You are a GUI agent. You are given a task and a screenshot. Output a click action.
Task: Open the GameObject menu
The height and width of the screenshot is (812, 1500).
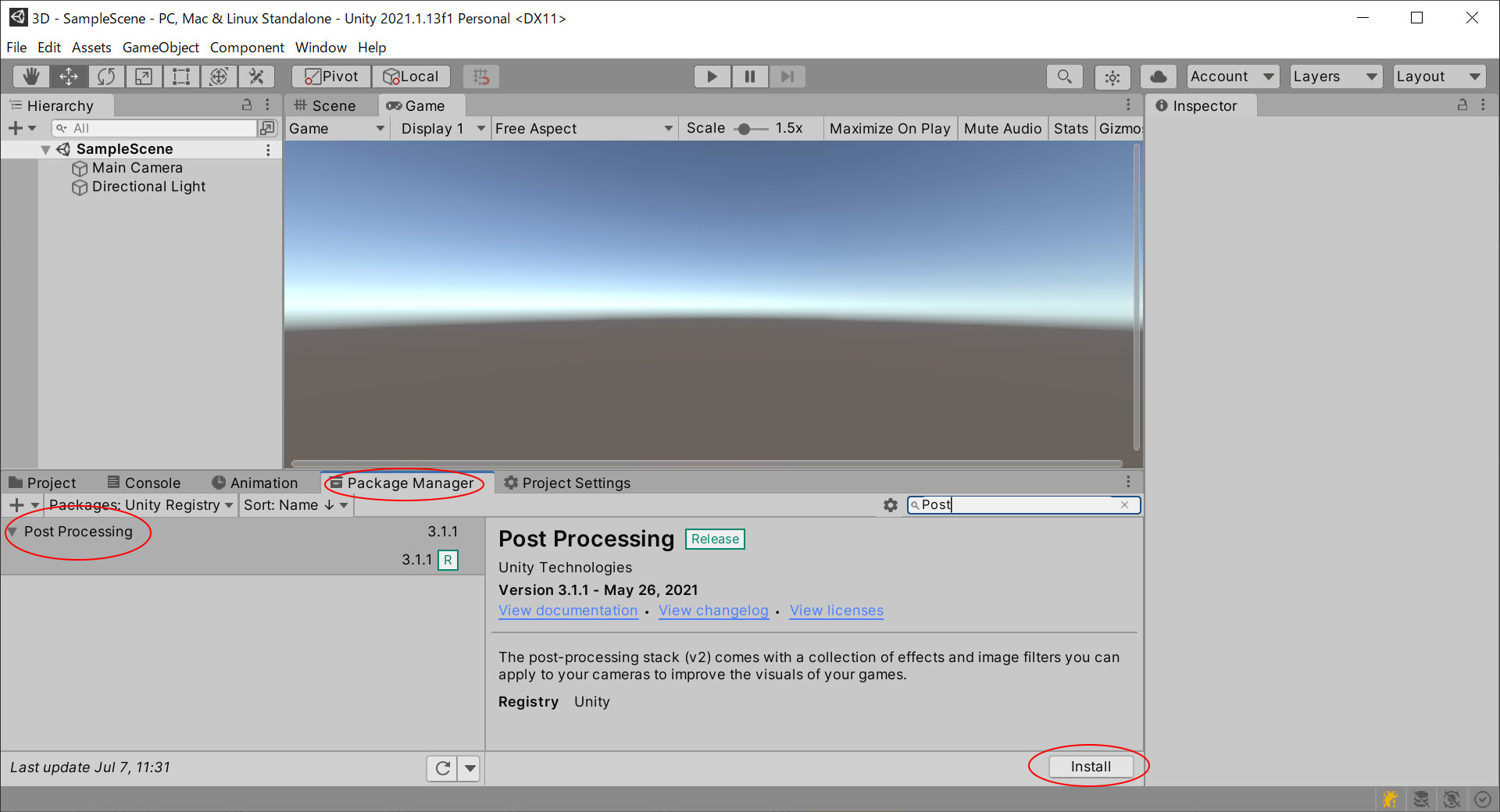161,48
